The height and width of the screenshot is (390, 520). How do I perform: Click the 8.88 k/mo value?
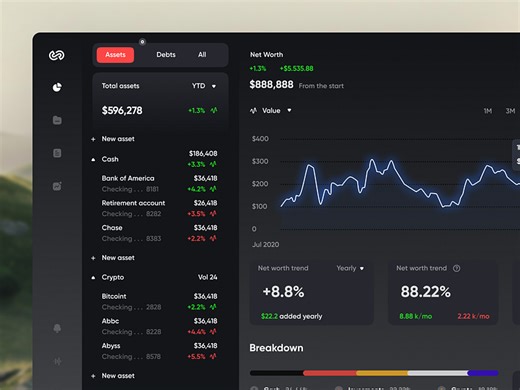416,316
